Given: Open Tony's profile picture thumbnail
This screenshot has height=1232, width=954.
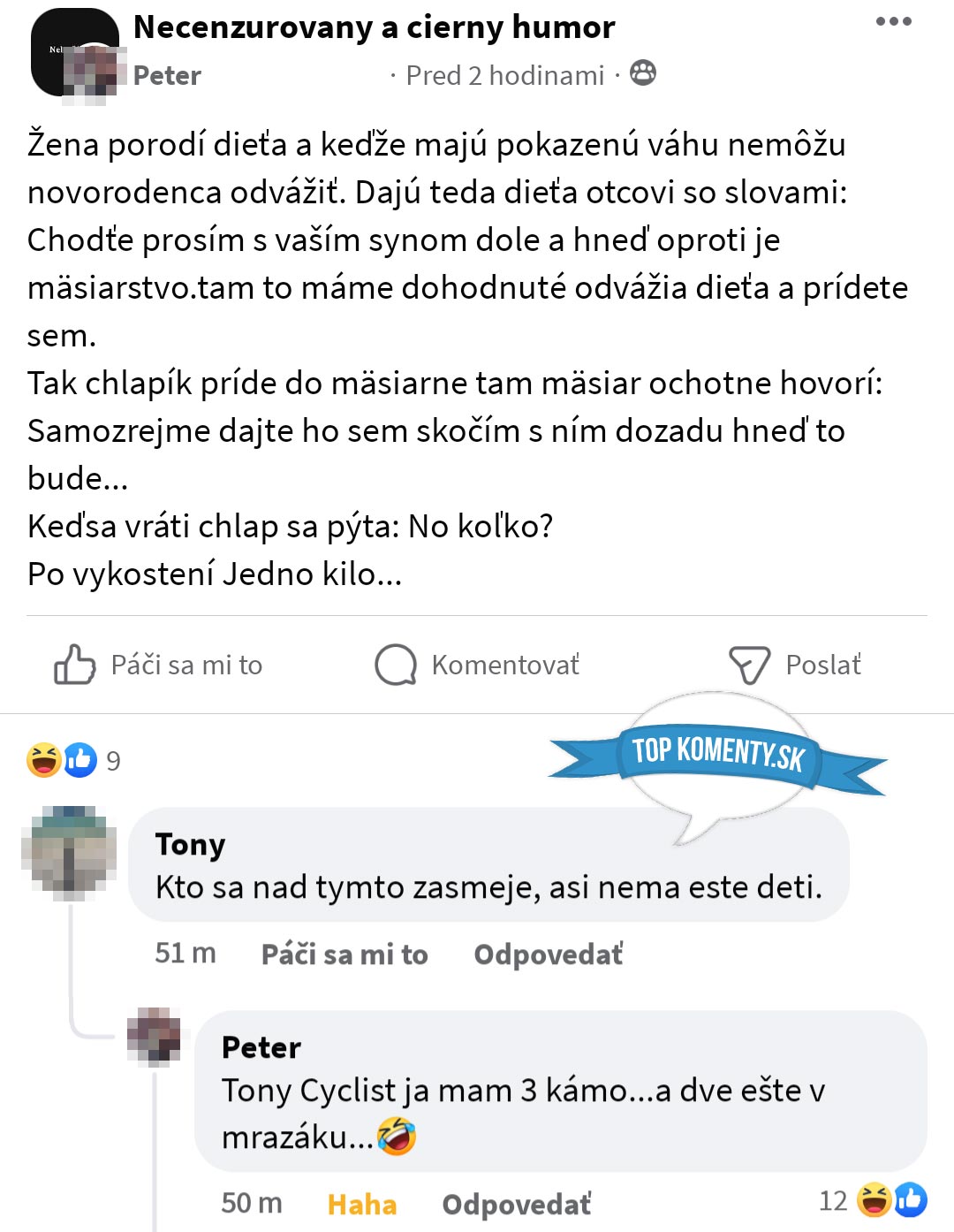Looking at the screenshot, I should (x=70, y=852).
